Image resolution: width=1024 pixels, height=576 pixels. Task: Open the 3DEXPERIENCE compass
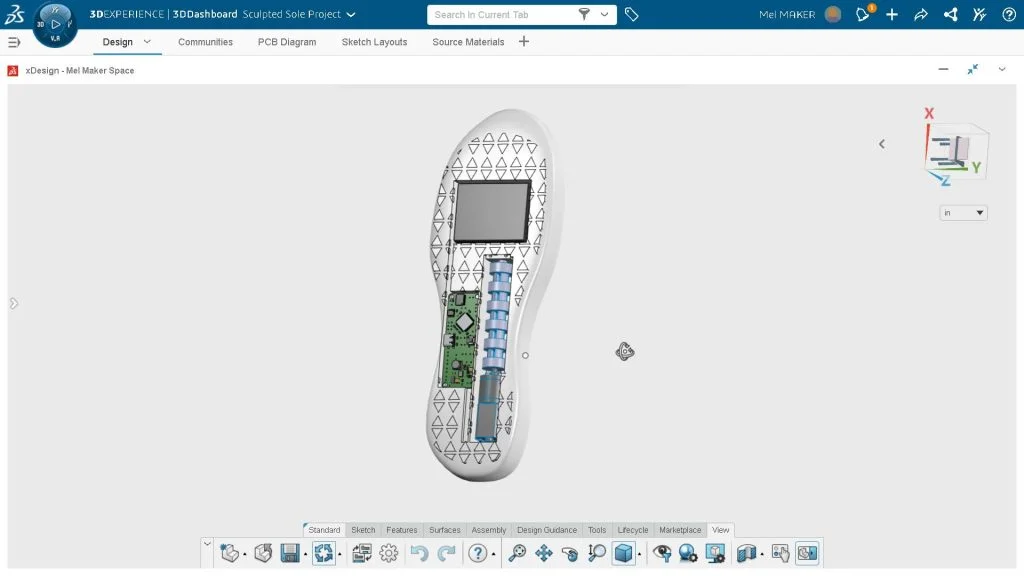tap(55, 24)
